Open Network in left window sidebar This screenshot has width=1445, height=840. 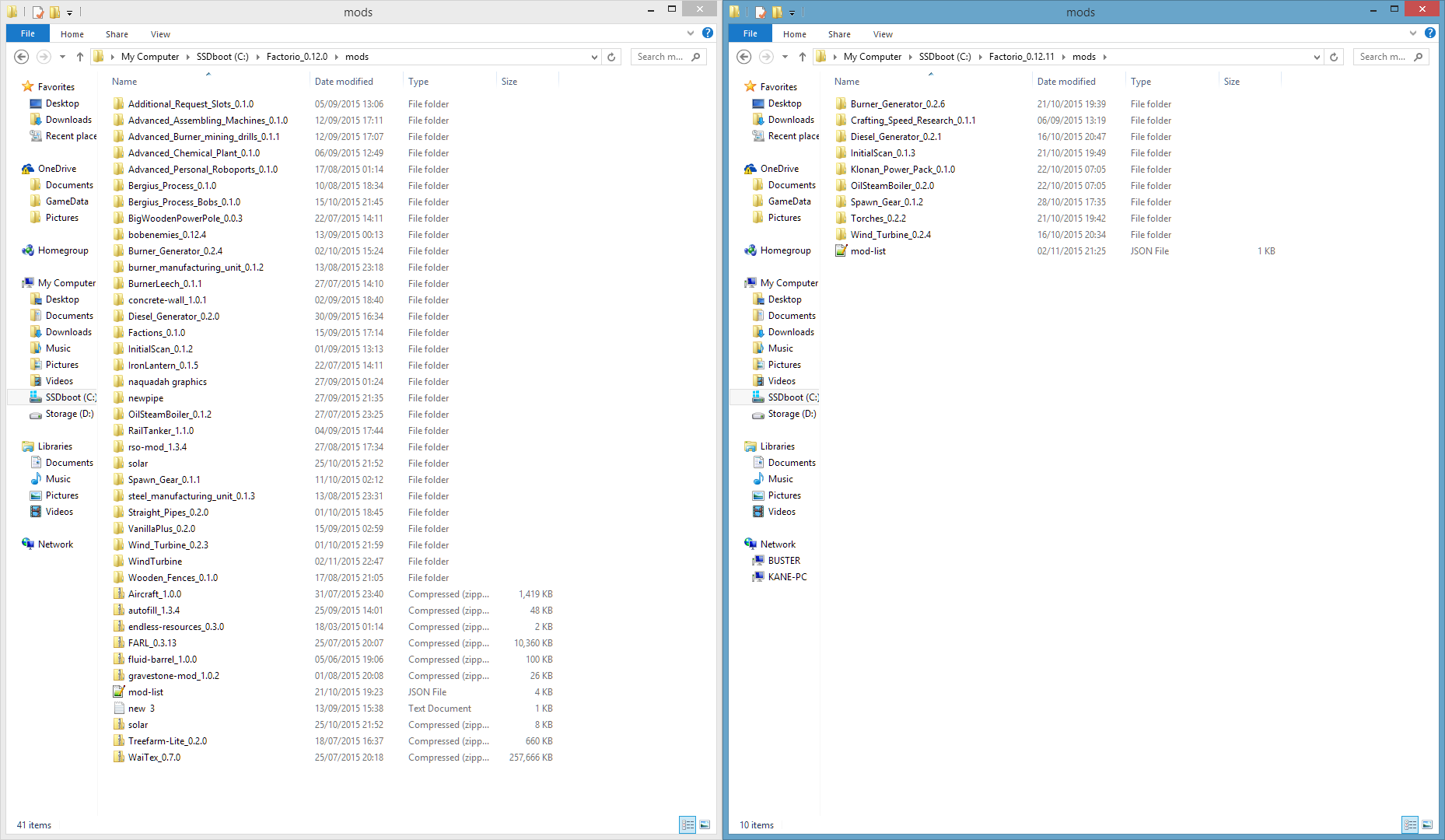click(x=47, y=544)
